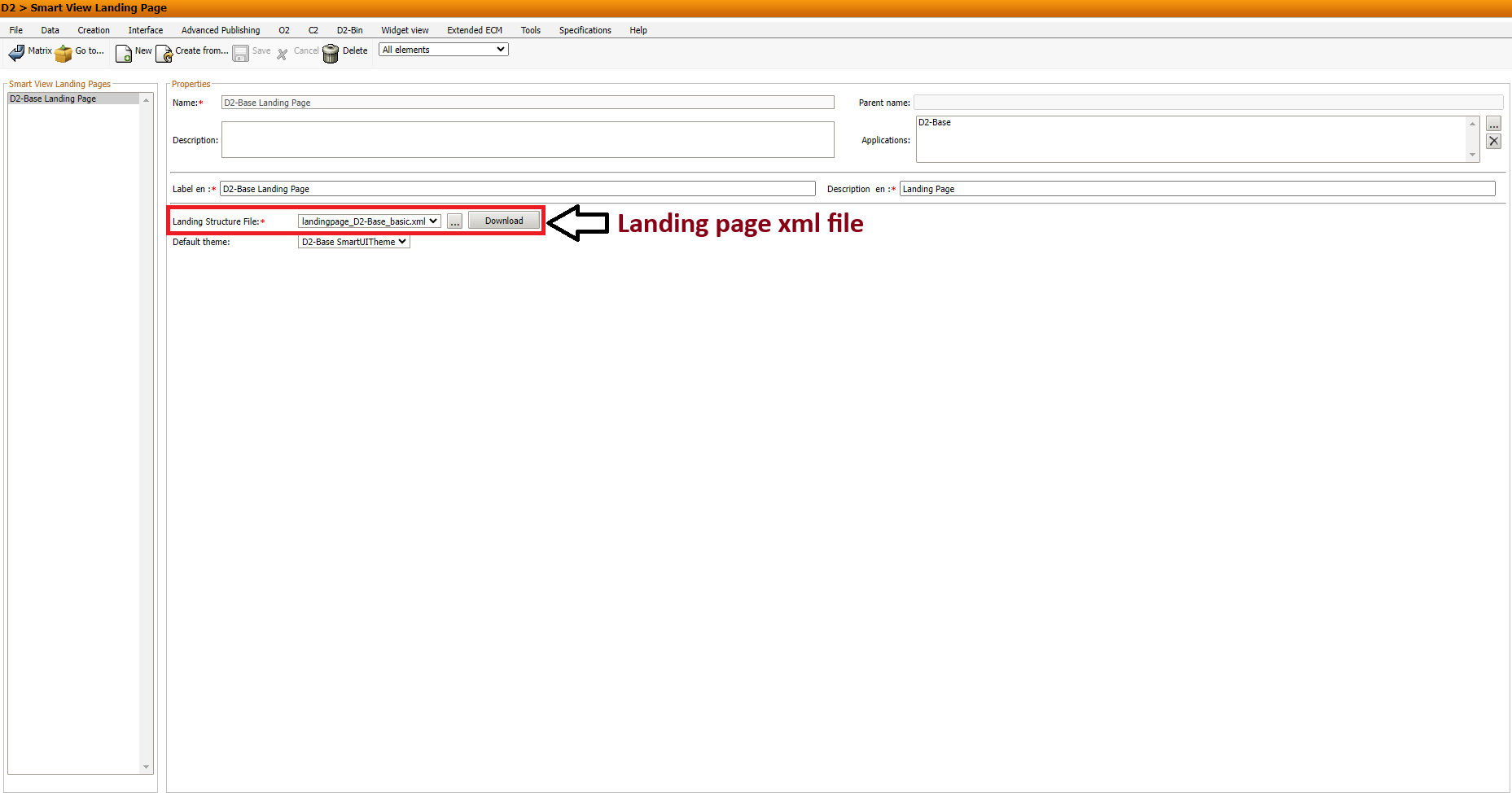Click the Applications list down arrow
Image resolution: width=1512 pixels, height=793 pixels.
pos(1472,155)
